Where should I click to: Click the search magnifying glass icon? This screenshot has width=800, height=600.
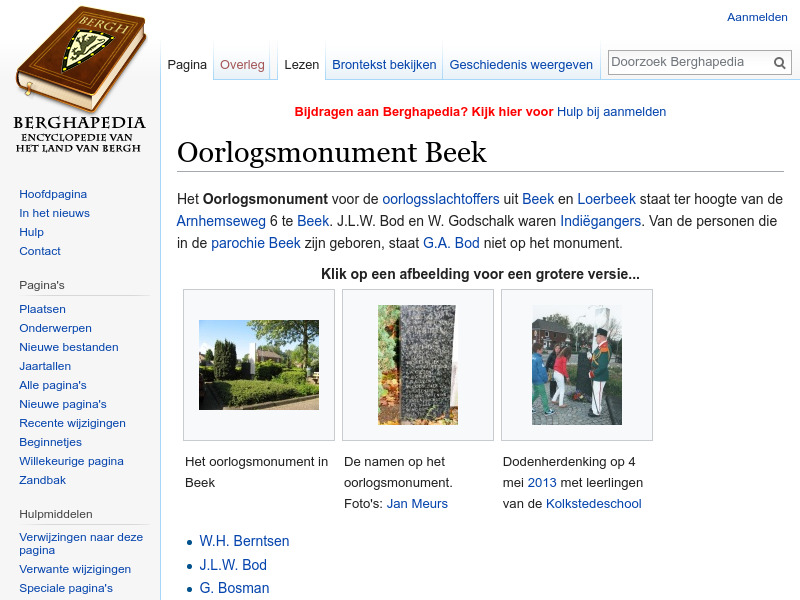pyautogui.click(x=779, y=62)
